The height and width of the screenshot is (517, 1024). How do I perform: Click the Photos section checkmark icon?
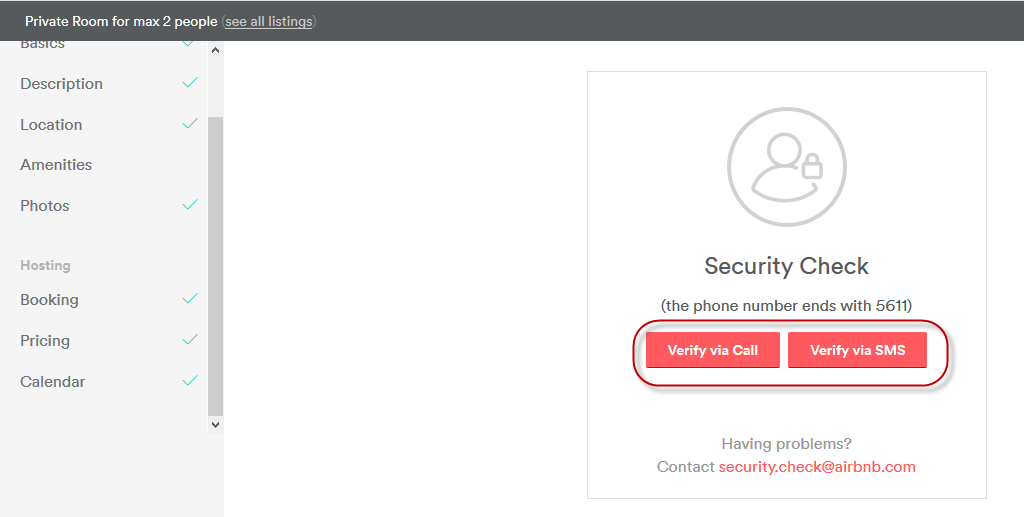pyautogui.click(x=190, y=205)
